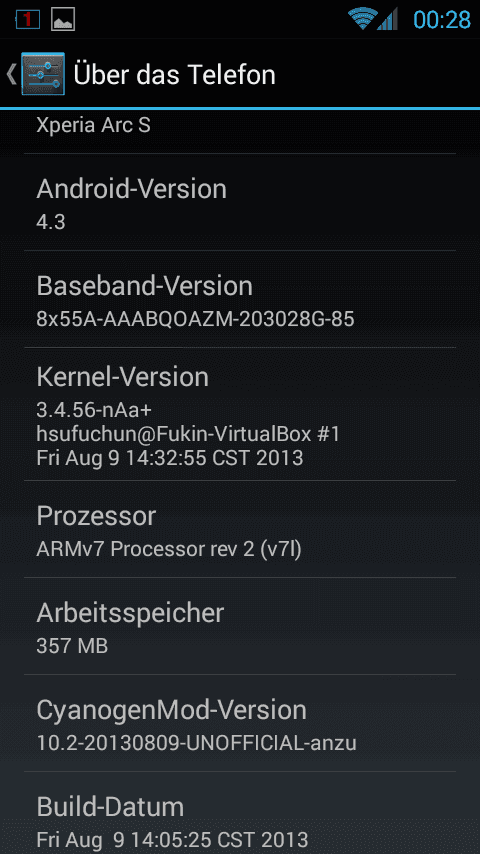This screenshot has width=480, height=854.
Task: Select the Arbeitsspeicher 357 MB entry
Action: coord(240,626)
